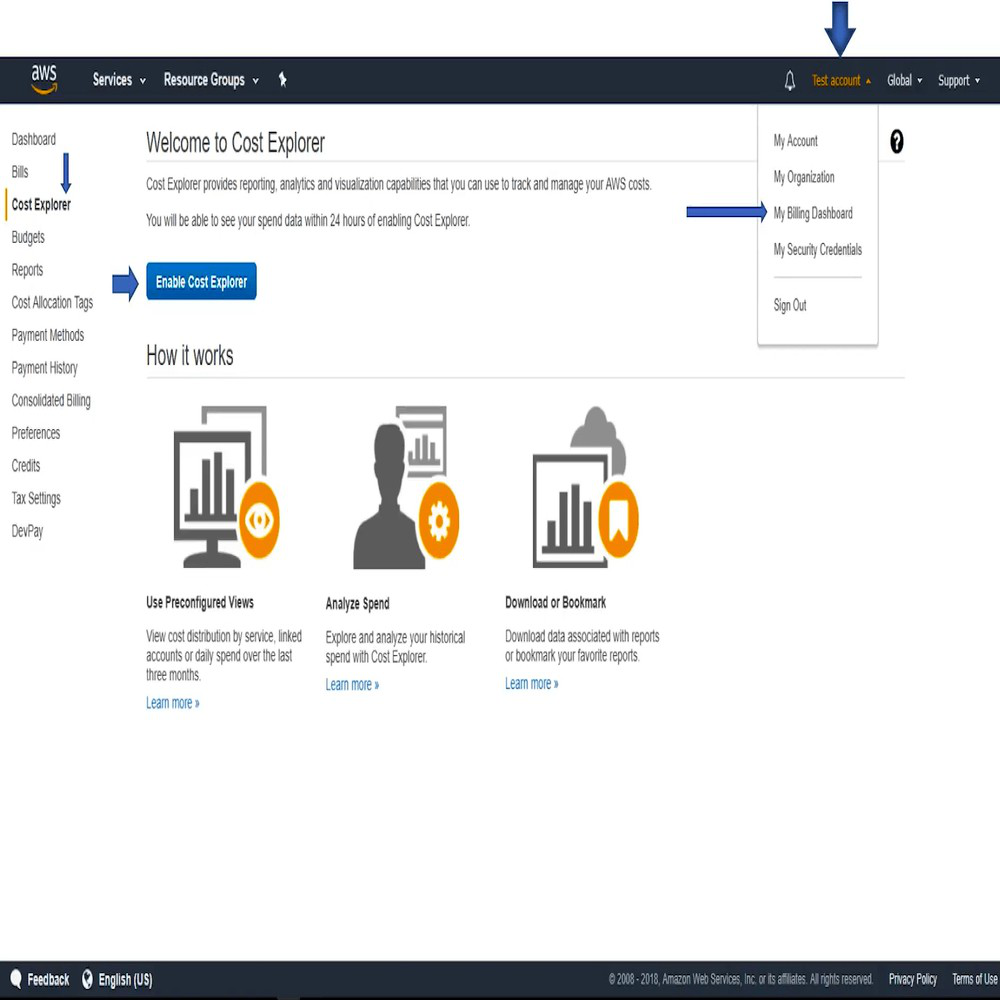Follow Learn more under Analyze Spend
Screen dimensions: 1000x1000
tap(352, 685)
